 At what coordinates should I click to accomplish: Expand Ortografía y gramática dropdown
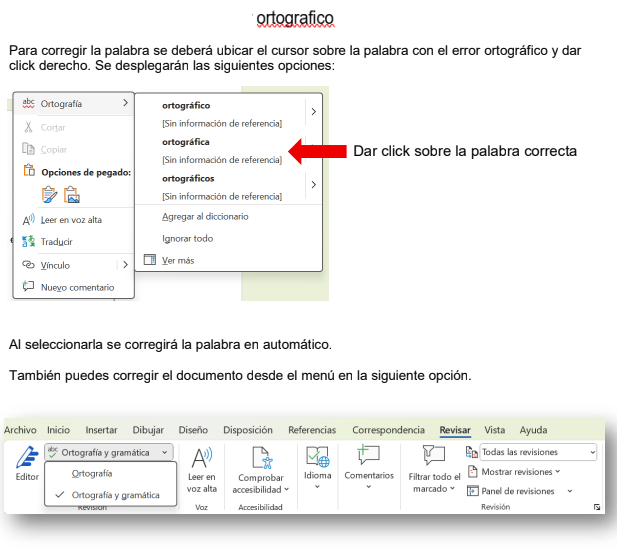[165, 452]
